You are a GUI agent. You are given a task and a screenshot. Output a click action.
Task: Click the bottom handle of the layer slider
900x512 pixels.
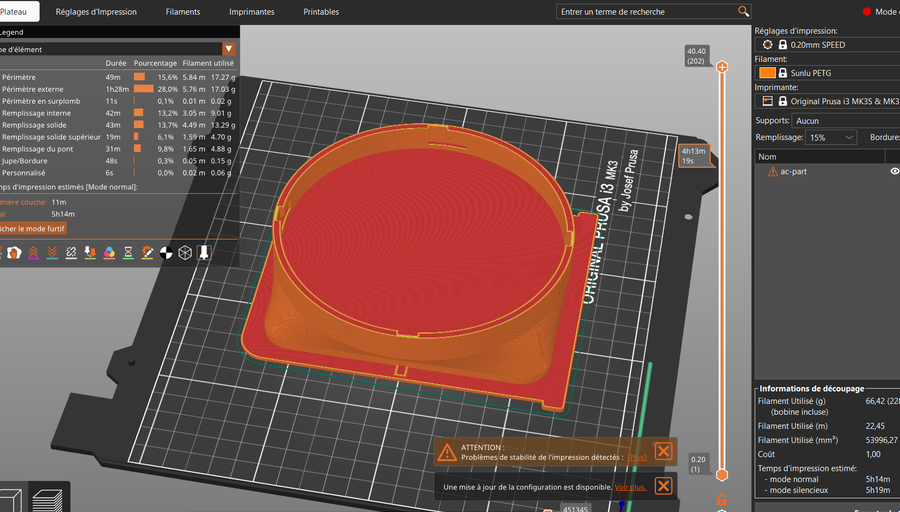(722, 475)
